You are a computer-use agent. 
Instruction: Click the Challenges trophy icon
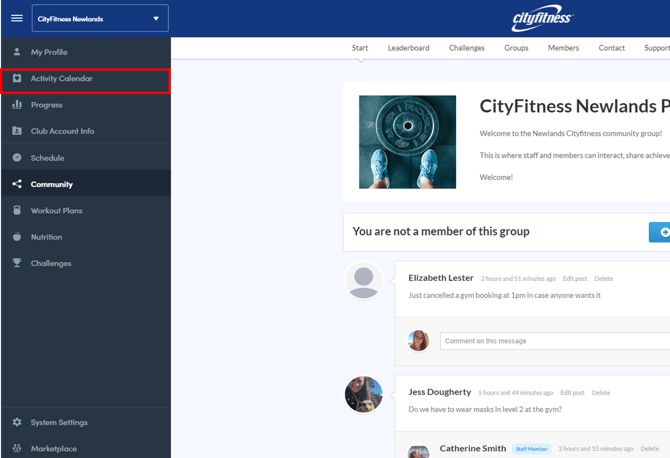[x=17, y=264]
